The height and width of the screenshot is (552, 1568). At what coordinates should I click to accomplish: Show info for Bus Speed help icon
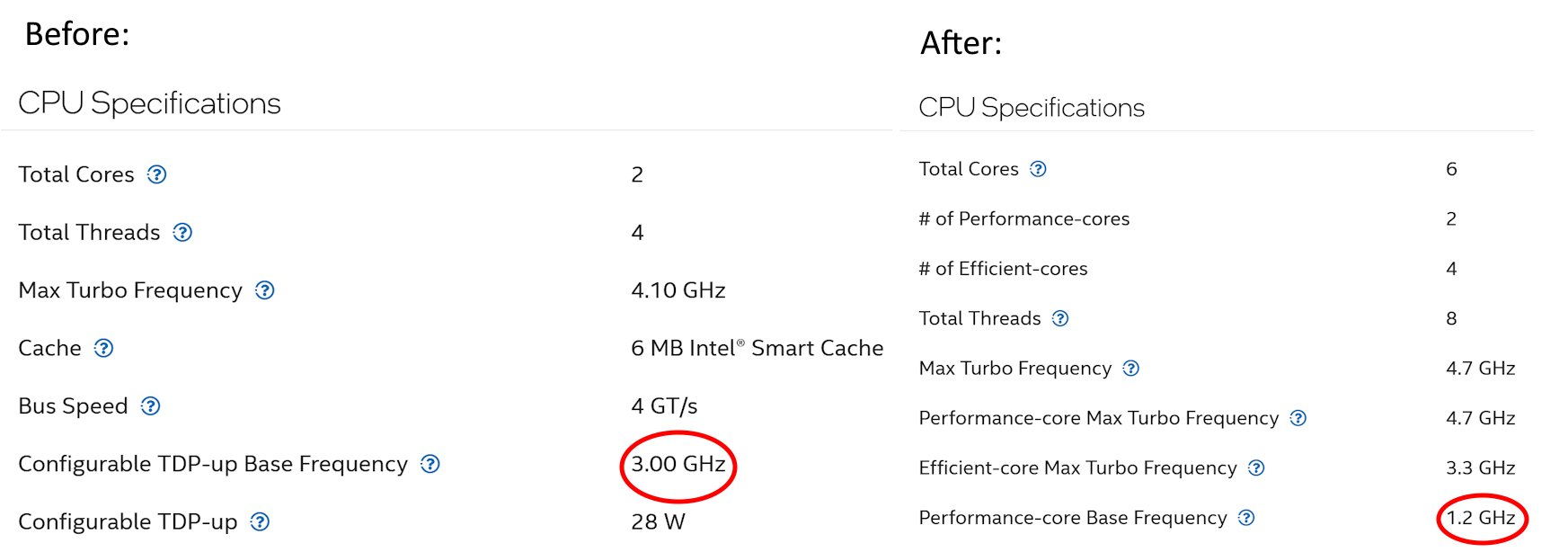[x=151, y=406]
